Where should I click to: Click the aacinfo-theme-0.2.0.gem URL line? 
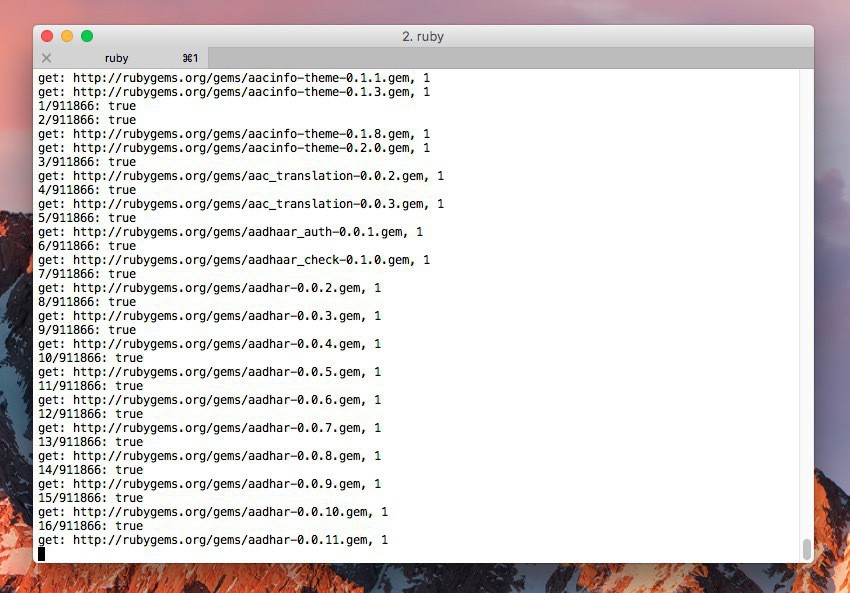(234, 148)
